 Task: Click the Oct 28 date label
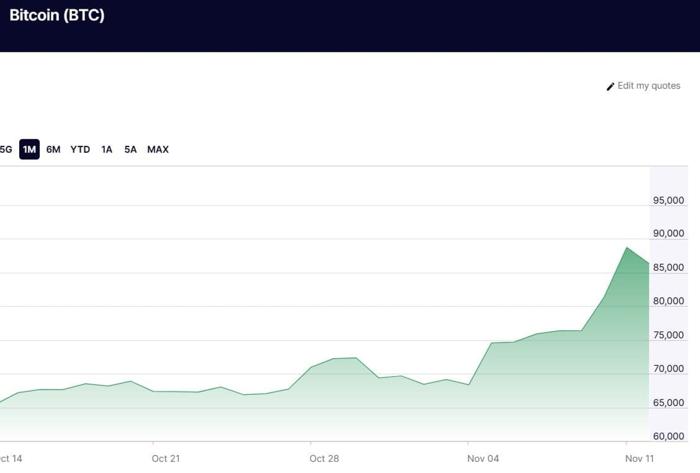tap(324, 458)
